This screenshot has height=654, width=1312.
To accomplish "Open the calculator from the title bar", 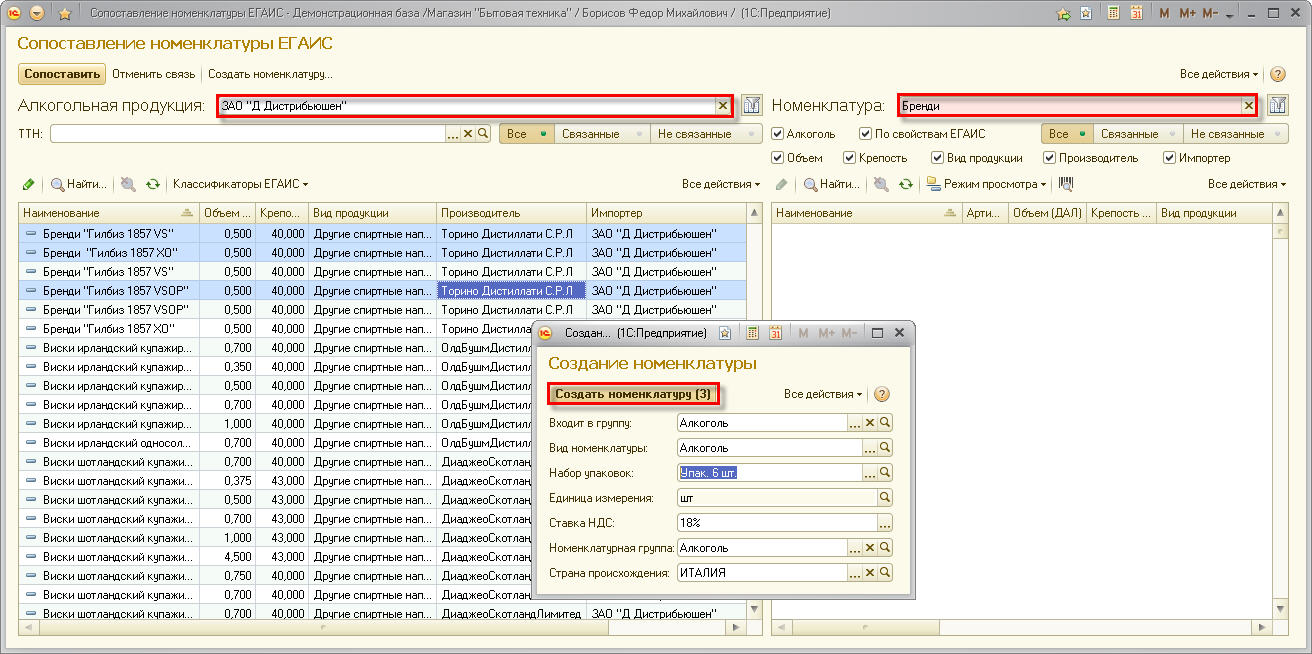I will [x=1113, y=14].
